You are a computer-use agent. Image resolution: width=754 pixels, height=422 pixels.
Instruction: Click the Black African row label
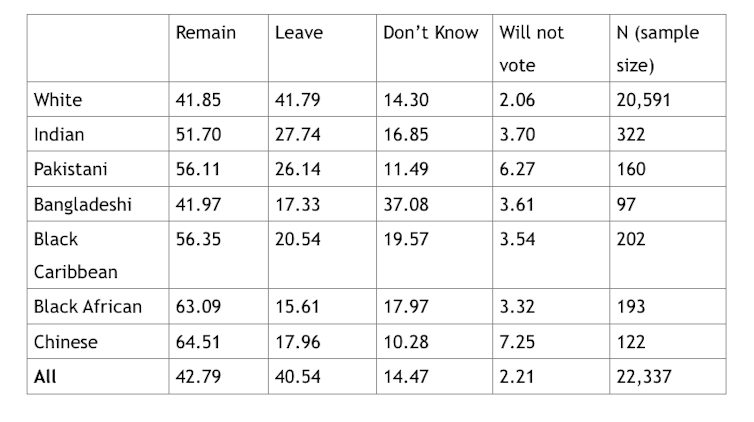click(88, 307)
